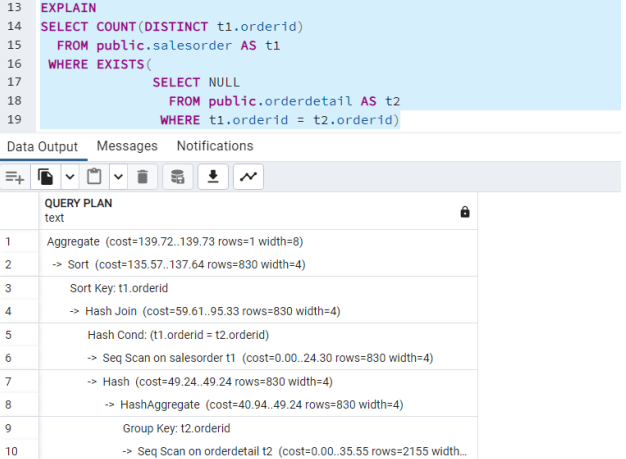Click the 'Seq Scan on salesorder t1' cell
Image resolution: width=626 pixels, height=459 pixels.
click(258, 358)
